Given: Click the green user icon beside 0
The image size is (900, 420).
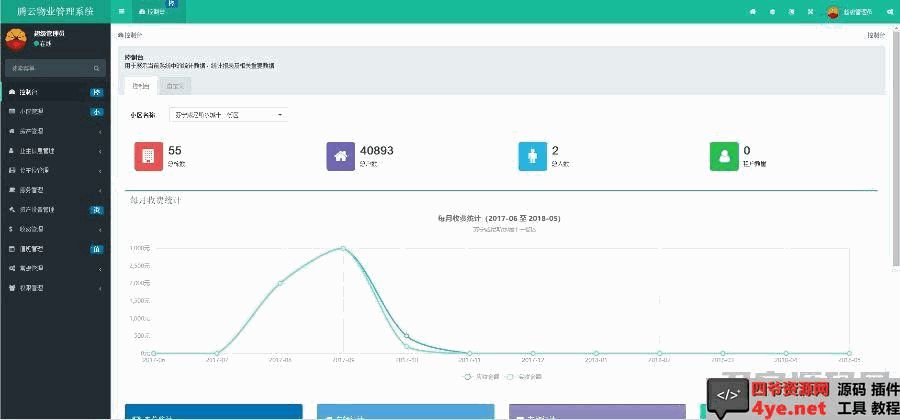Looking at the screenshot, I should 723,156.
